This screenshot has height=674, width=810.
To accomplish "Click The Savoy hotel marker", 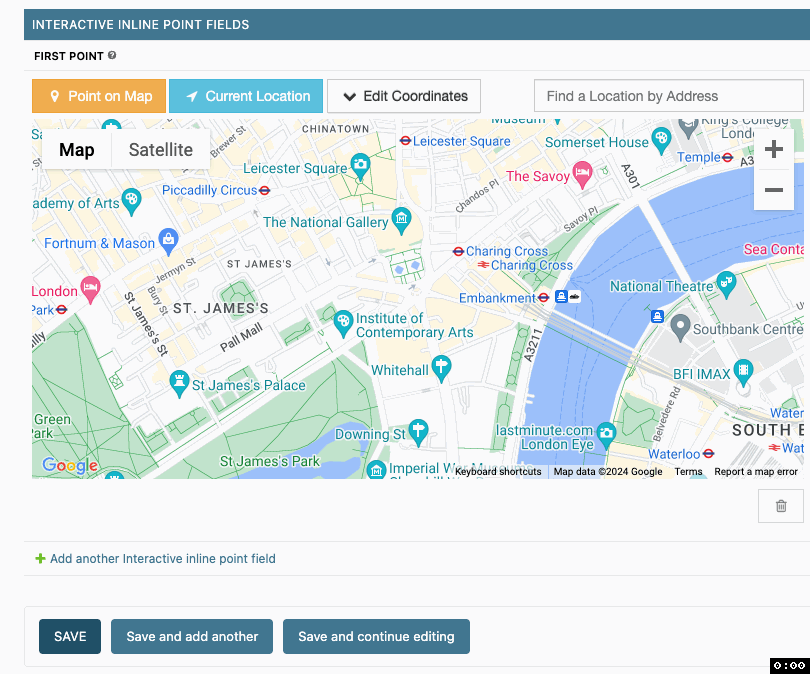I will coord(583,175).
